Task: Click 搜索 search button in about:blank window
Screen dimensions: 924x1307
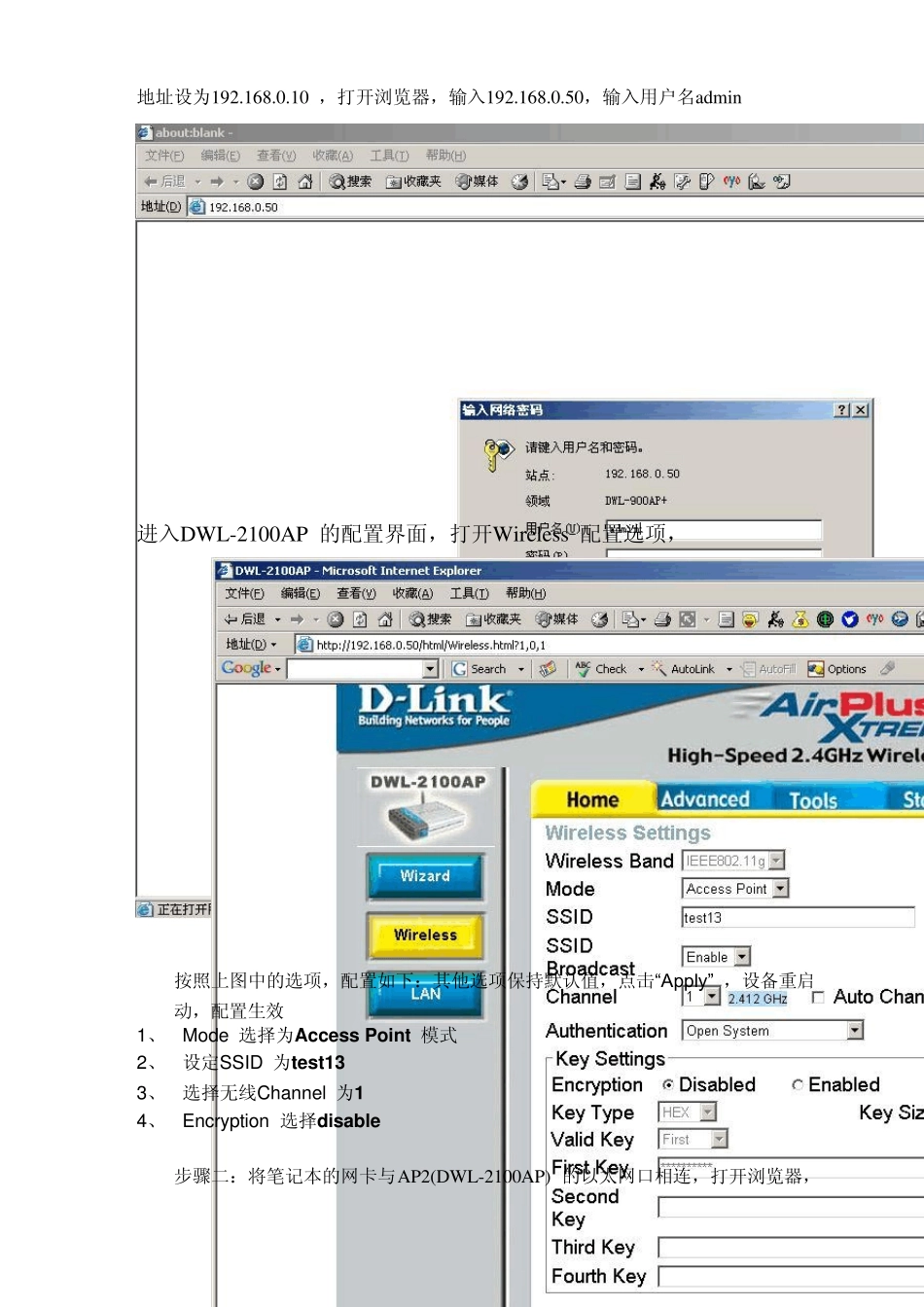Action: pyautogui.click(x=350, y=181)
